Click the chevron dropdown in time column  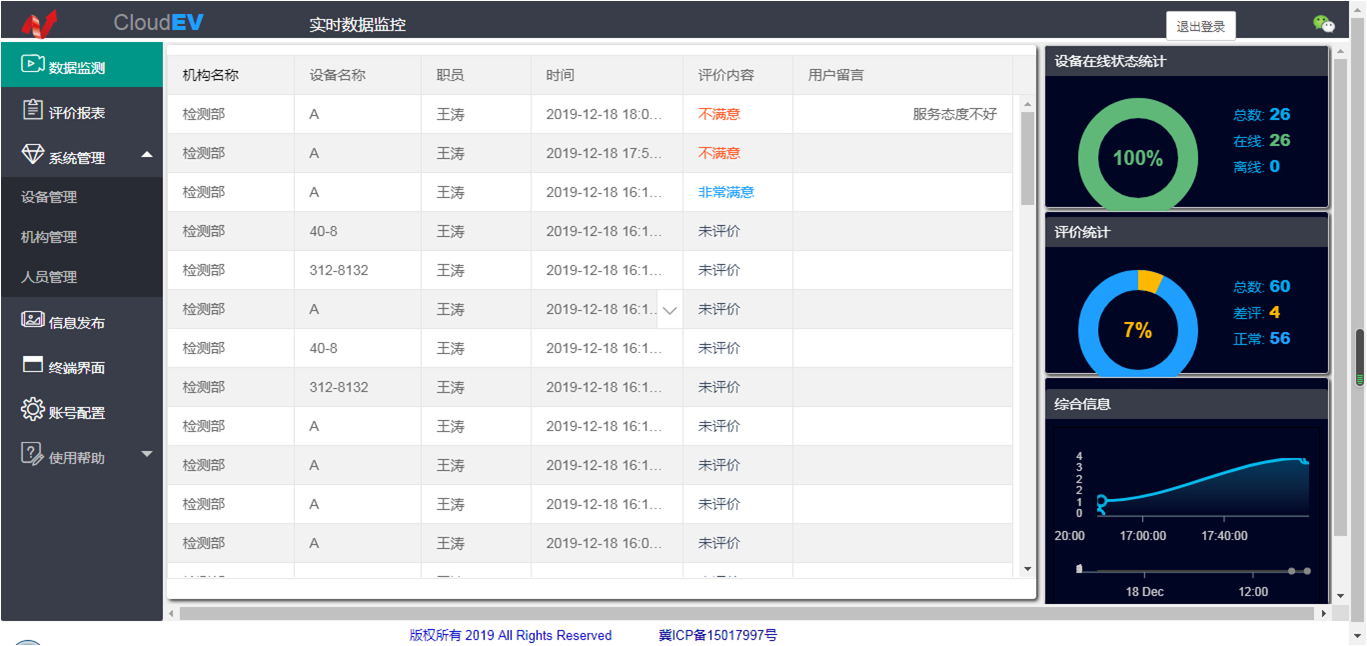(x=670, y=311)
